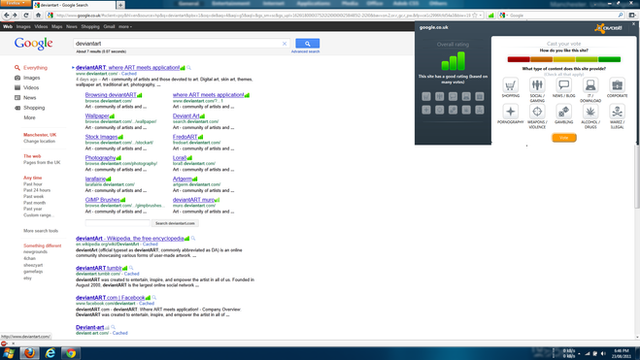Image resolution: width=640 pixels, height=360 pixels.
Task: Select the 'deviantart - Google Search' tab
Action: click(74, 5)
